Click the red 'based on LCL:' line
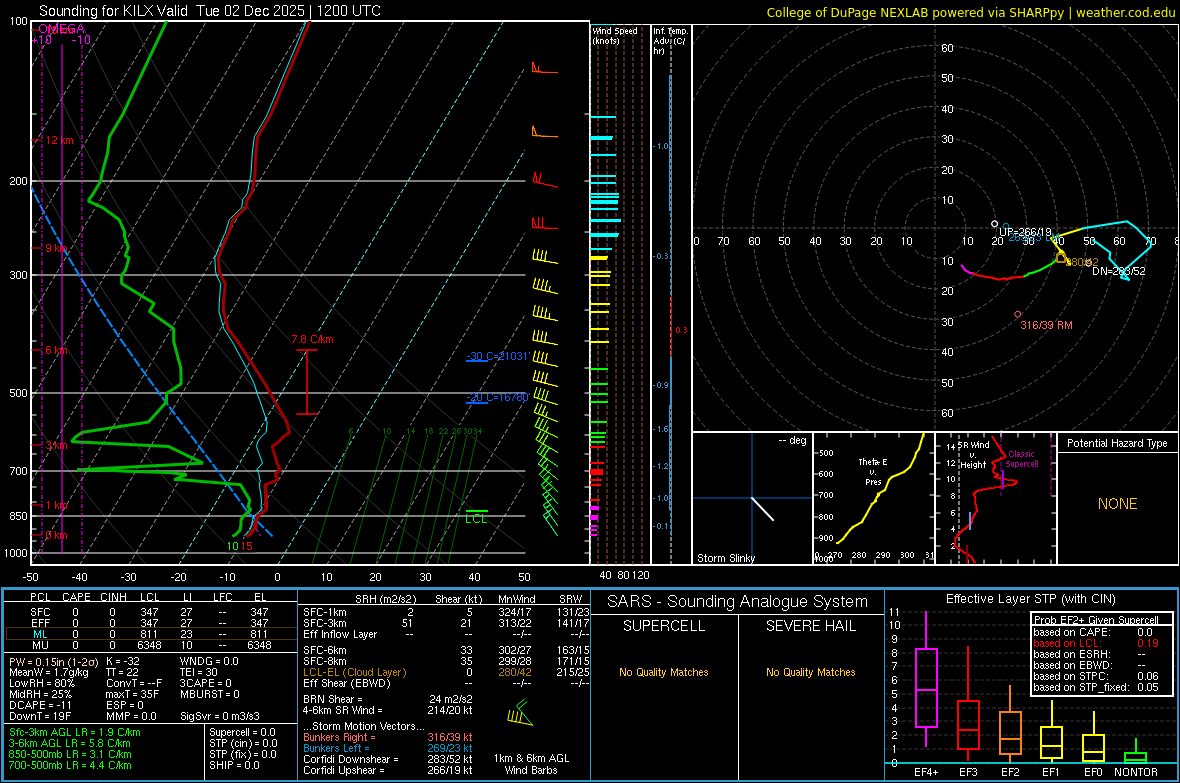Viewport: 1180px width, 783px height. pyautogui.click(x=1096, y=643)
